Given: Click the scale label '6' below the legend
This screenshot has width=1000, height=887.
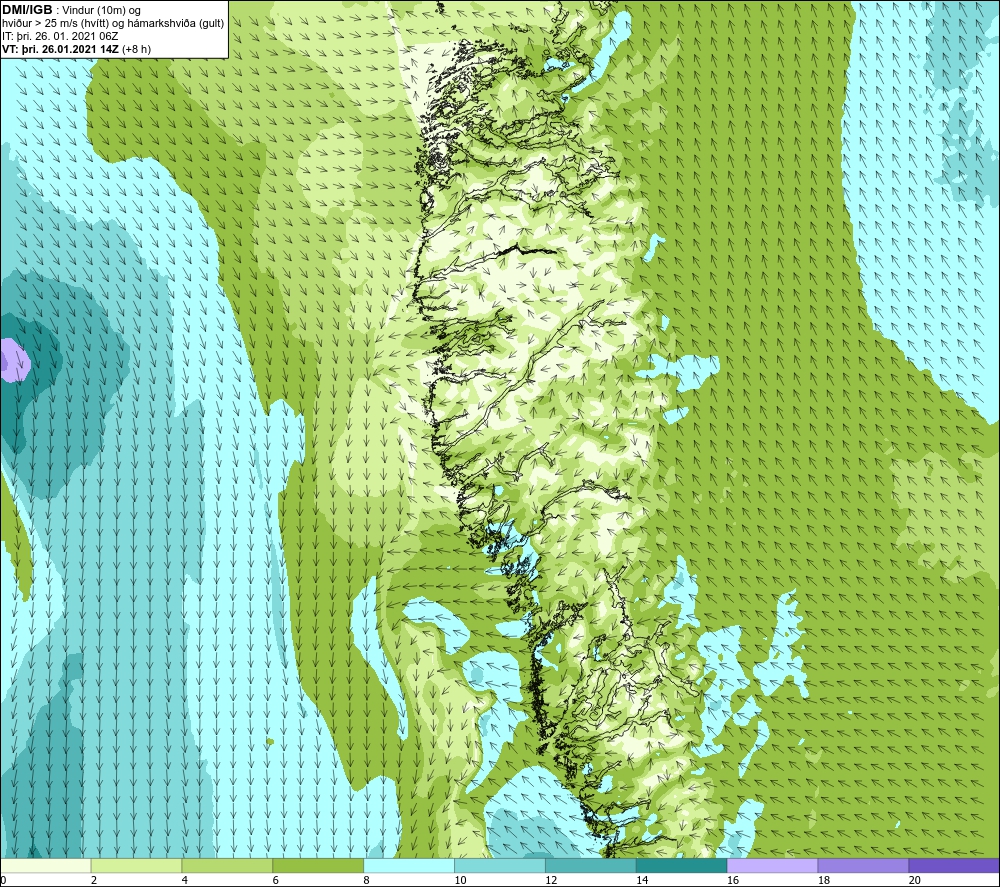Looking at the screenshot, I should pos(276,880).
